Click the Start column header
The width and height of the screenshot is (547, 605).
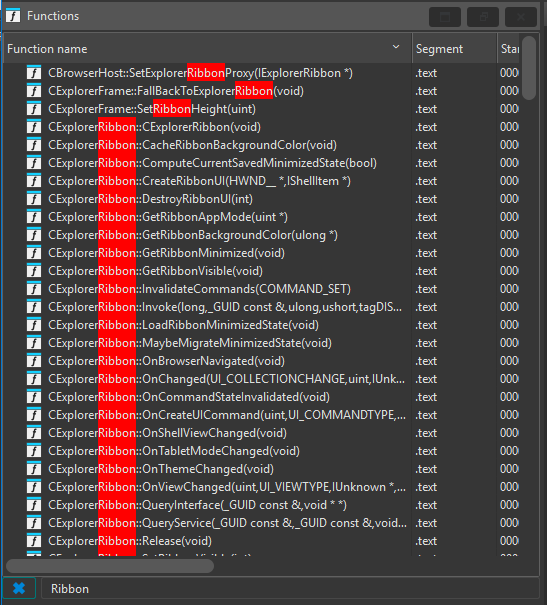click(508, 49)
